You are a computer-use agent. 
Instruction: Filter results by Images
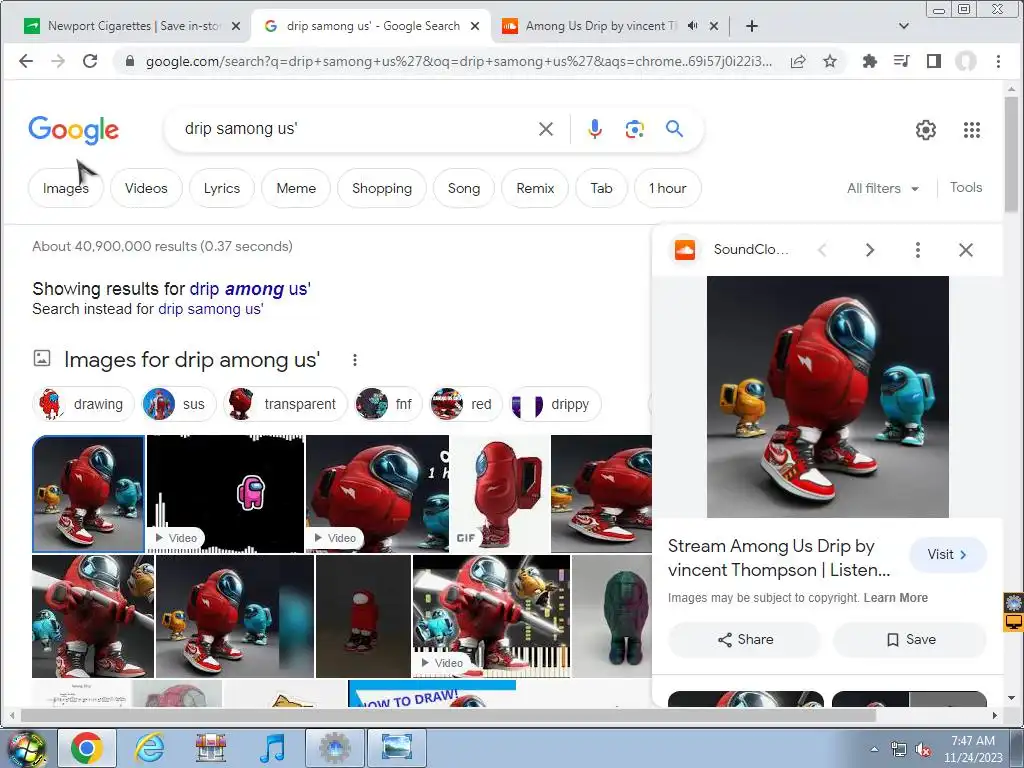(65, 188)
